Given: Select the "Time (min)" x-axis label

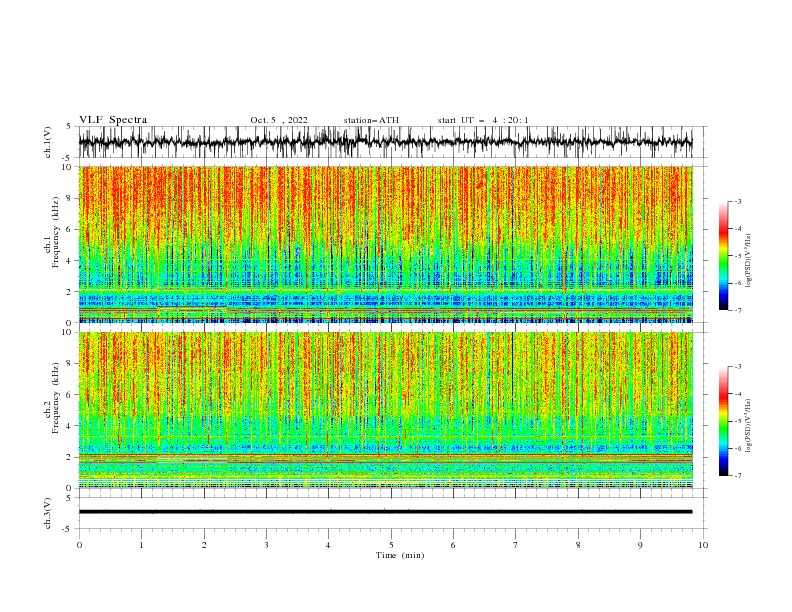Looking at the screenshot, I should pyautogui.click(x=400, y=555).
